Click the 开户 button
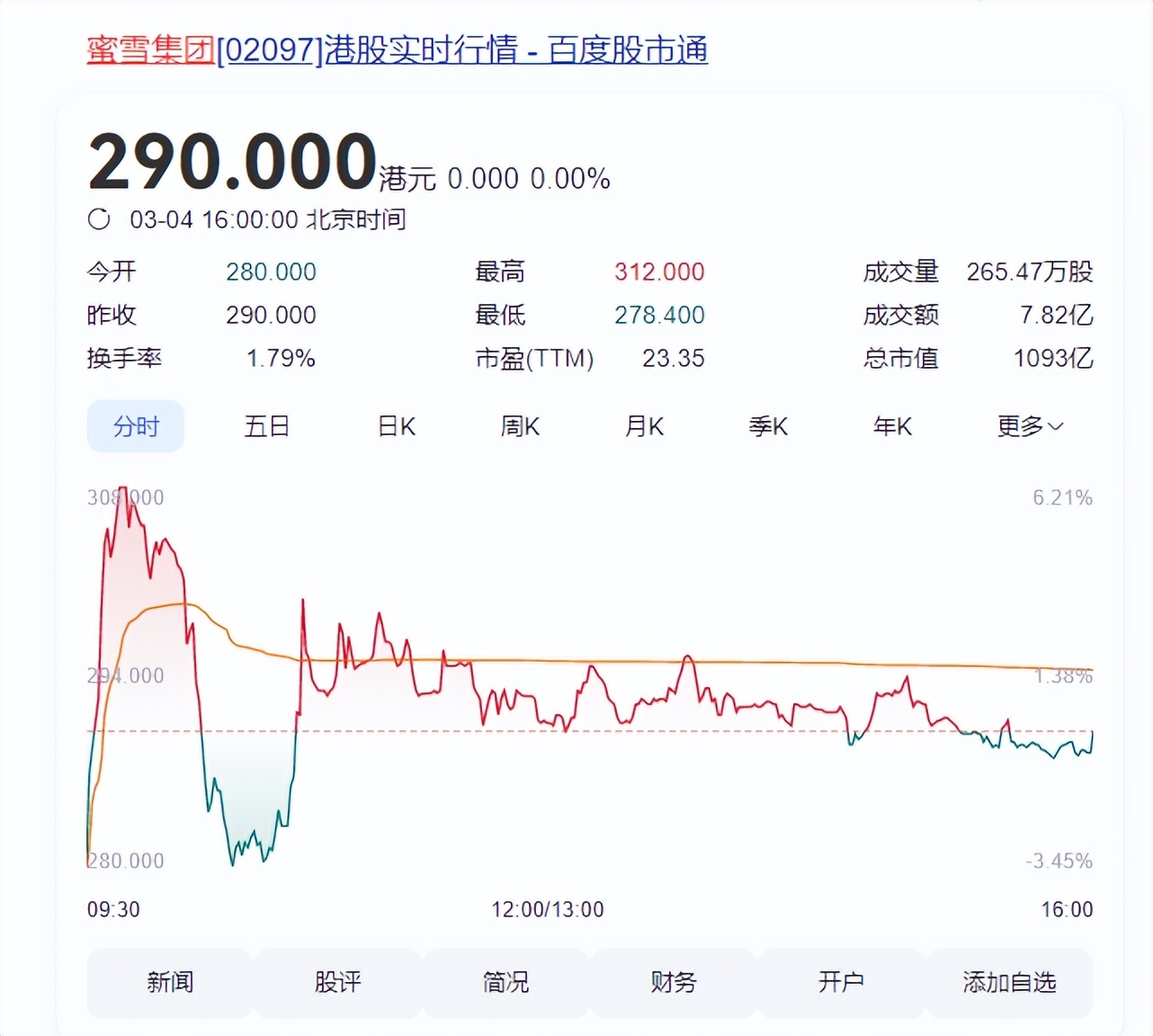1153x1036 pixels. [x=841, y=982]
